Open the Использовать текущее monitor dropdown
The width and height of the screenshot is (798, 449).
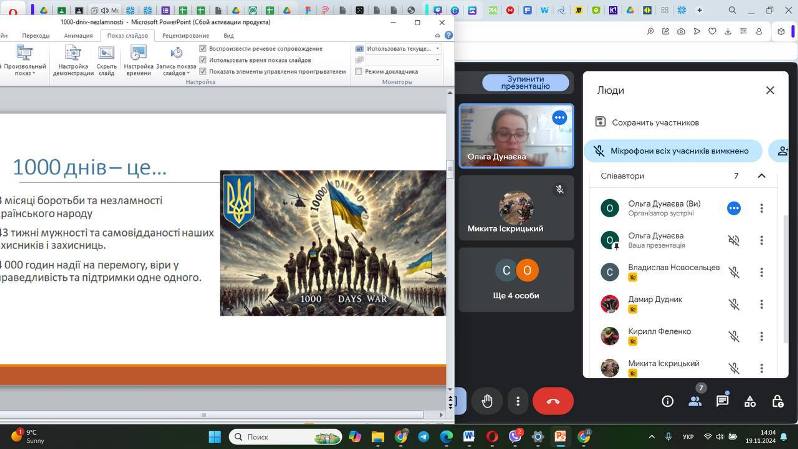(x=398, y=48)
